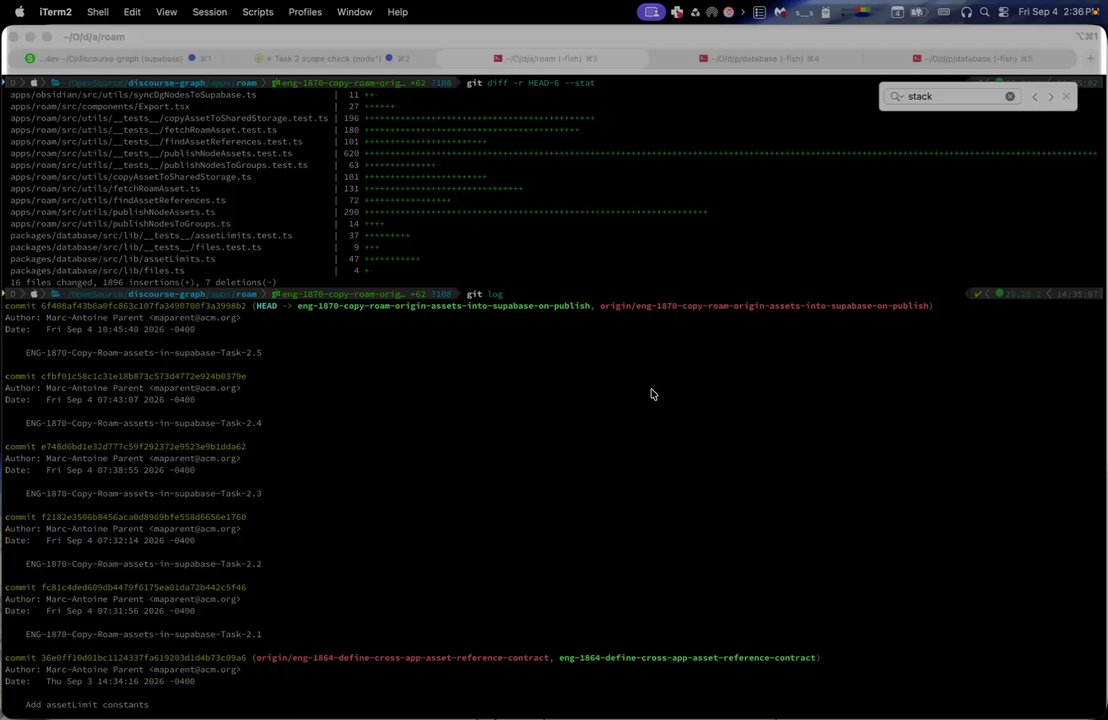Jump to previous search match
Screen dimensions: 1108x720
(1035, 97)
